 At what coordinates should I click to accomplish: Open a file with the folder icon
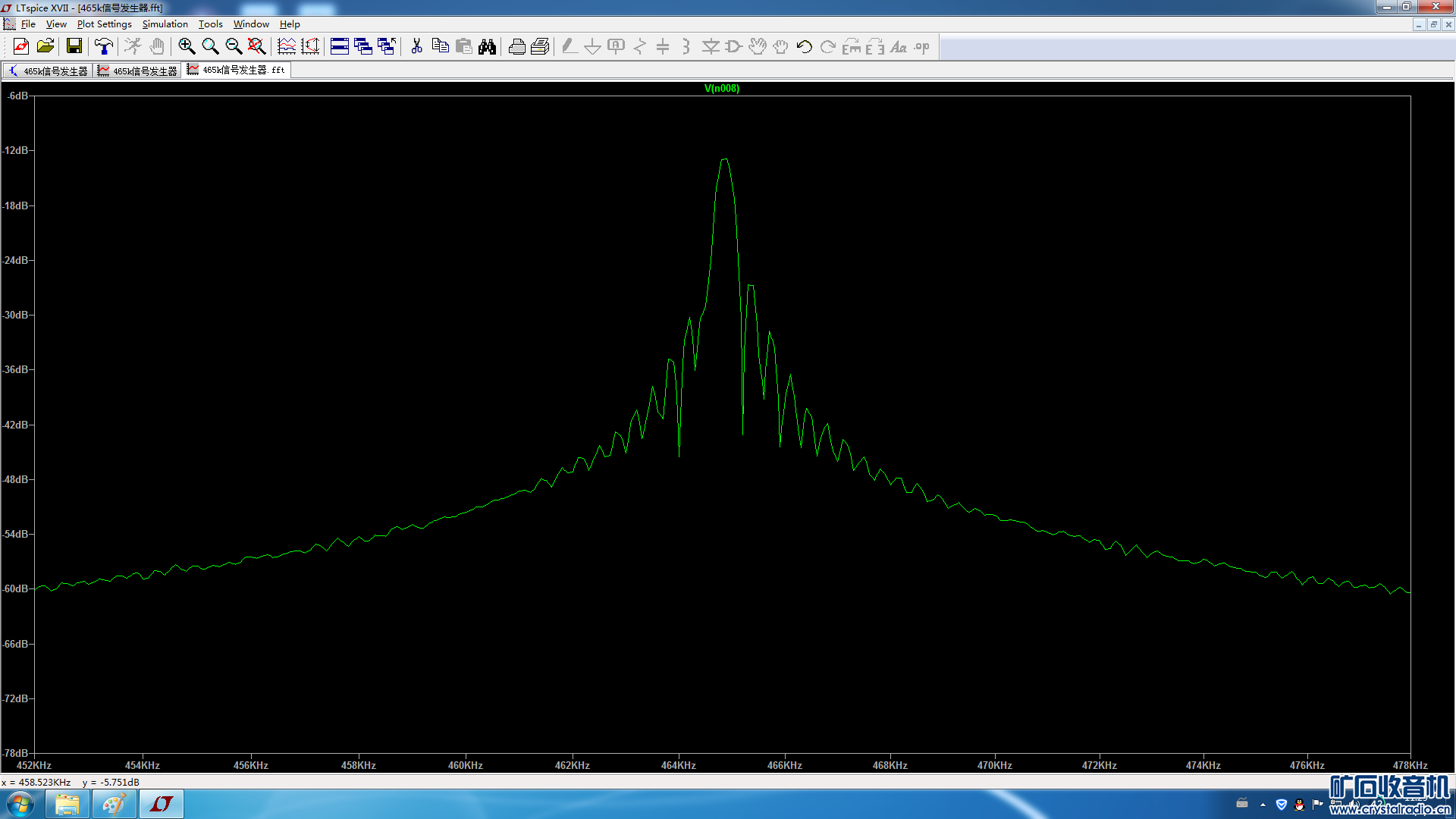(x=45, y=47)
